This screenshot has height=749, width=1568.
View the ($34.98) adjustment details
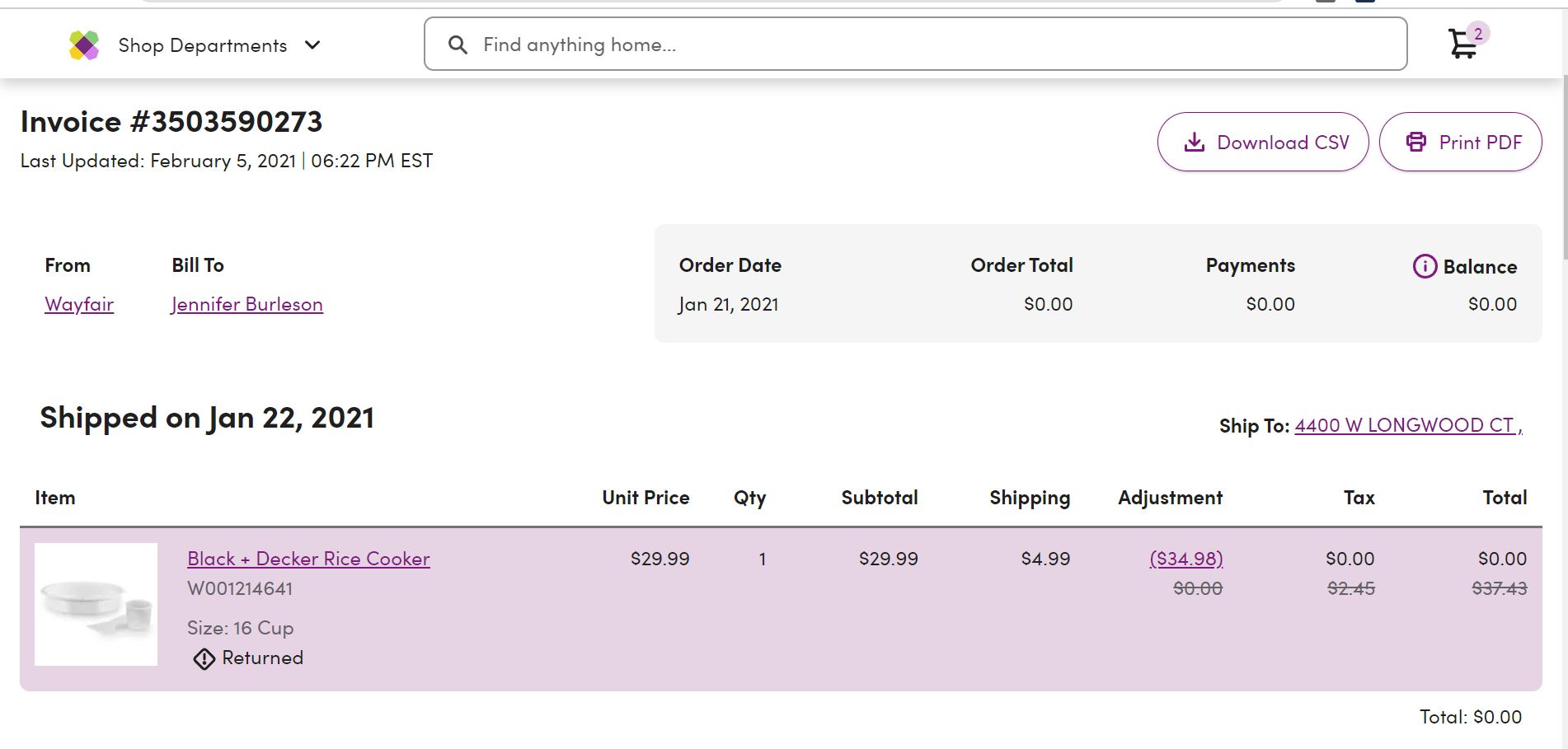(x=1186, y=559)
